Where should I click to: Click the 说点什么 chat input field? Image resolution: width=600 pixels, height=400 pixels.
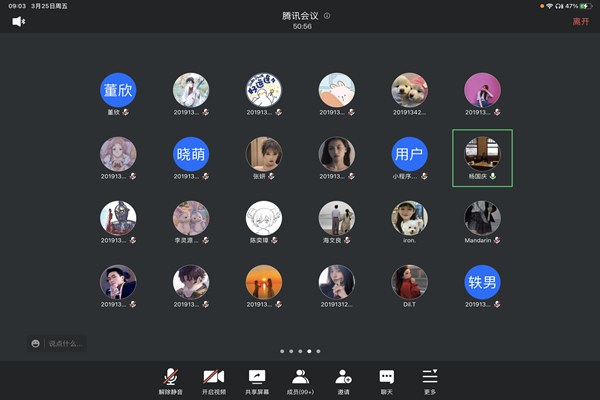coord(66,344)
